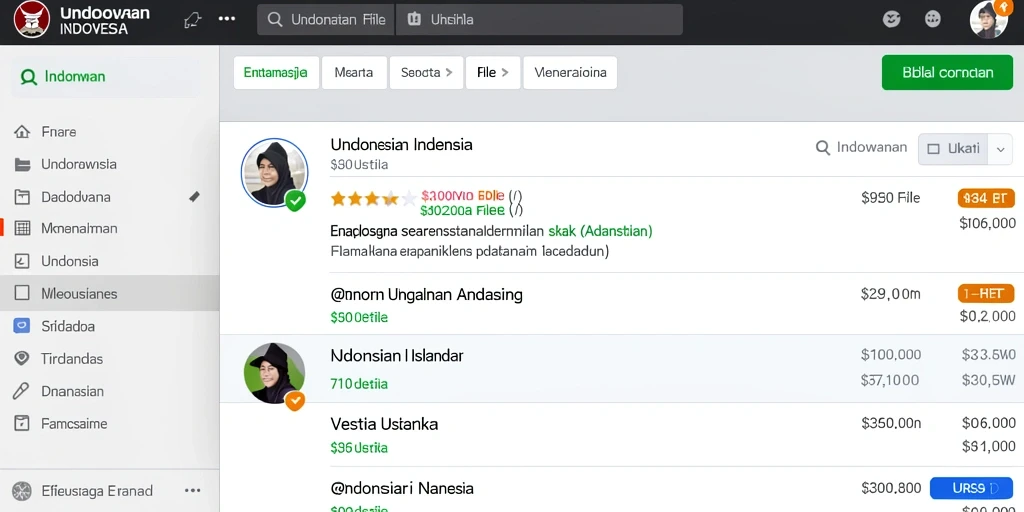Viewport: 1024px width, 512px height.
Task: Open the Ndonsian Islandar avatar photo
Action: click(274, 374)
